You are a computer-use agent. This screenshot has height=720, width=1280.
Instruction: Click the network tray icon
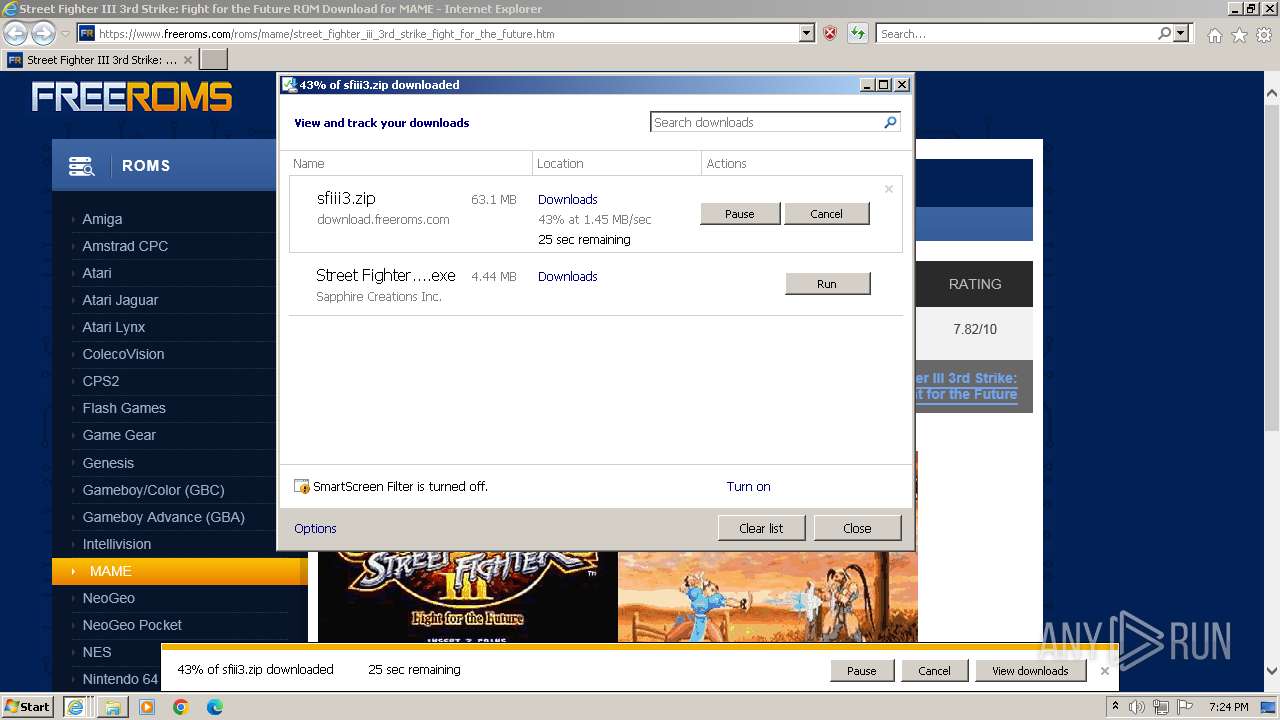coord(1163,707)
